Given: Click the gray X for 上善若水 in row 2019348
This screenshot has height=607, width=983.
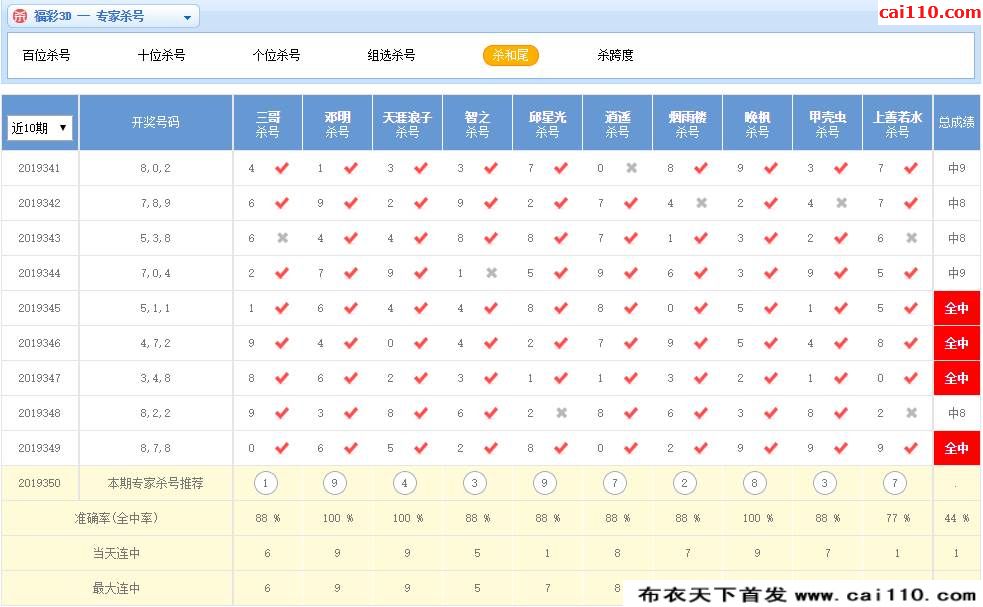Looking at the screenshot, I should (912, 413).
